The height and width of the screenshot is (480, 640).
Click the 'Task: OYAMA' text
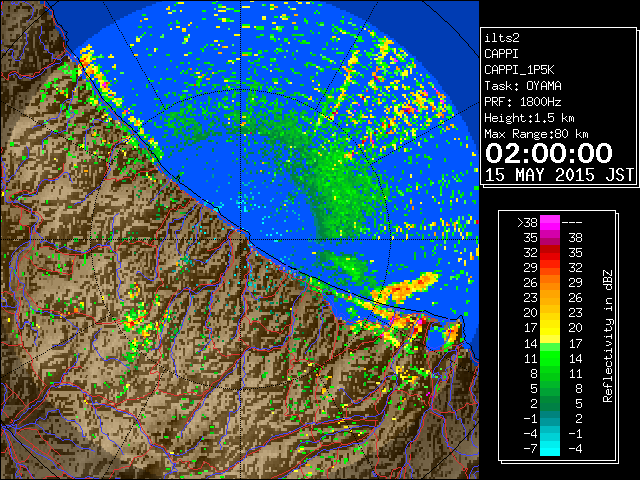(x=523, y=86)
